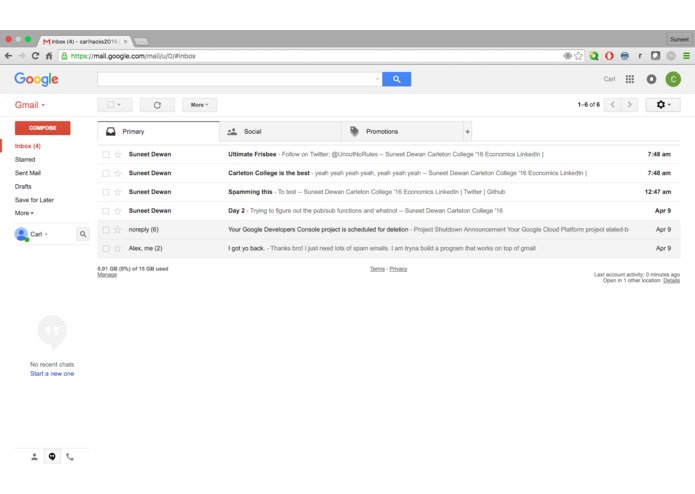
Task: Select the Day 2 email checkbox
Action: 105,211
